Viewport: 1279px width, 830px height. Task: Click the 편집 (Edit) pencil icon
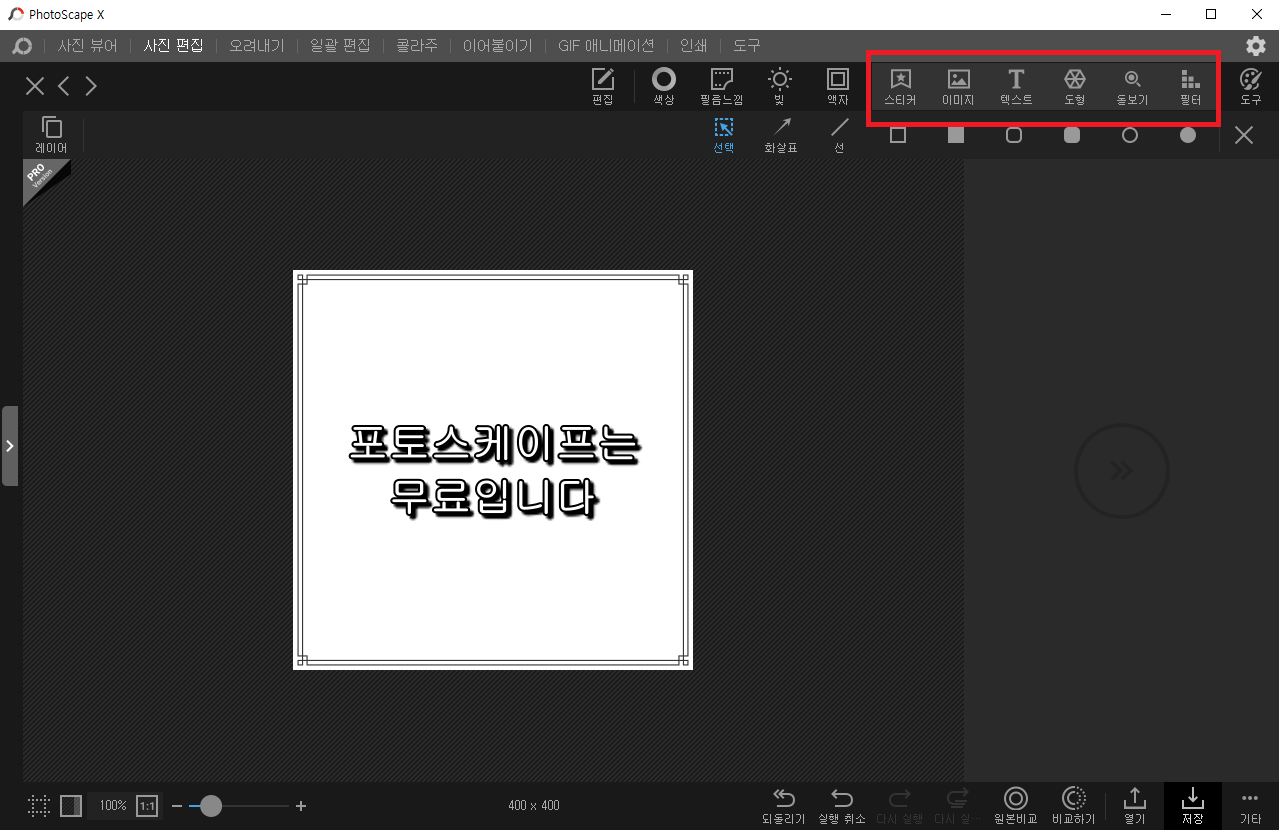[x=602, y=87]
